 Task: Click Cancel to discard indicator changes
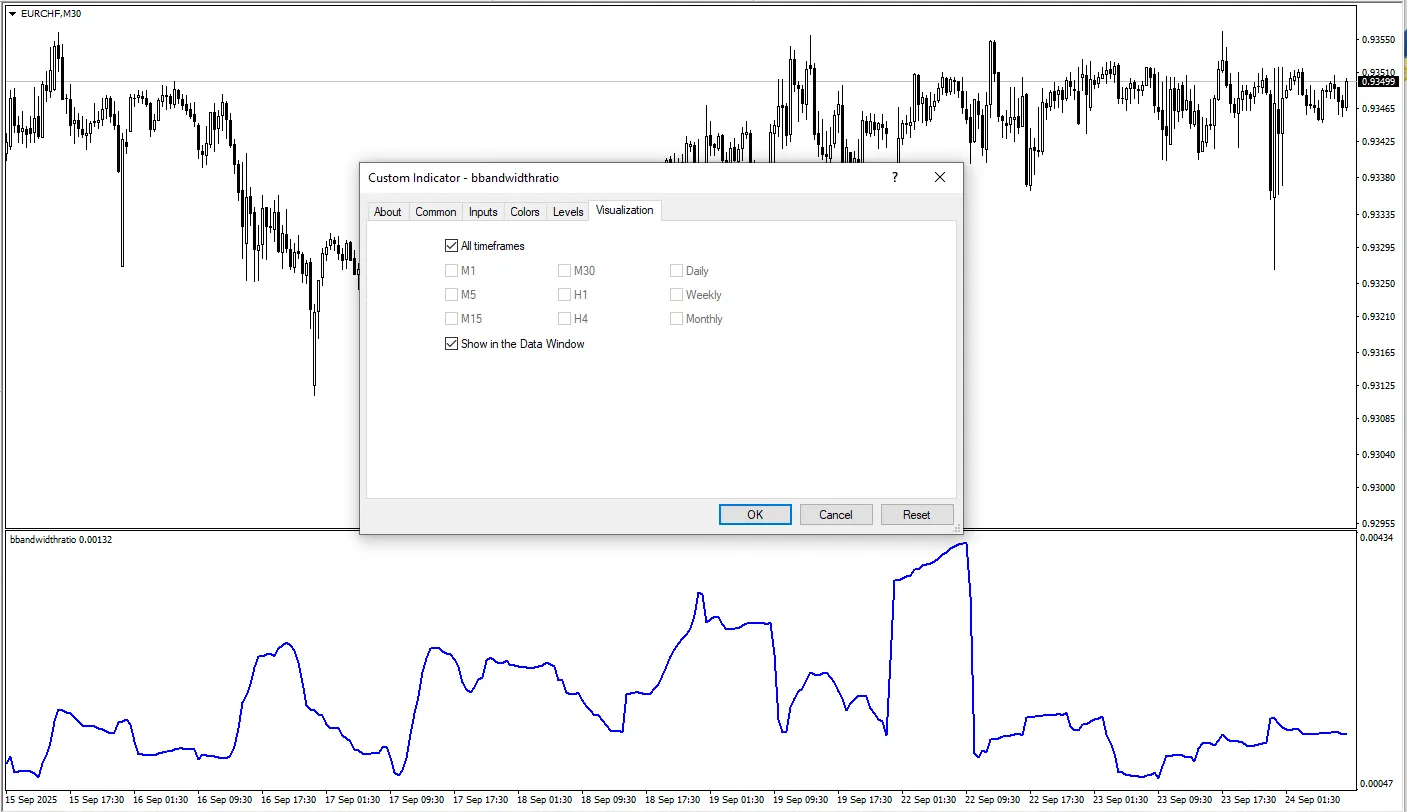click(835, 515)
